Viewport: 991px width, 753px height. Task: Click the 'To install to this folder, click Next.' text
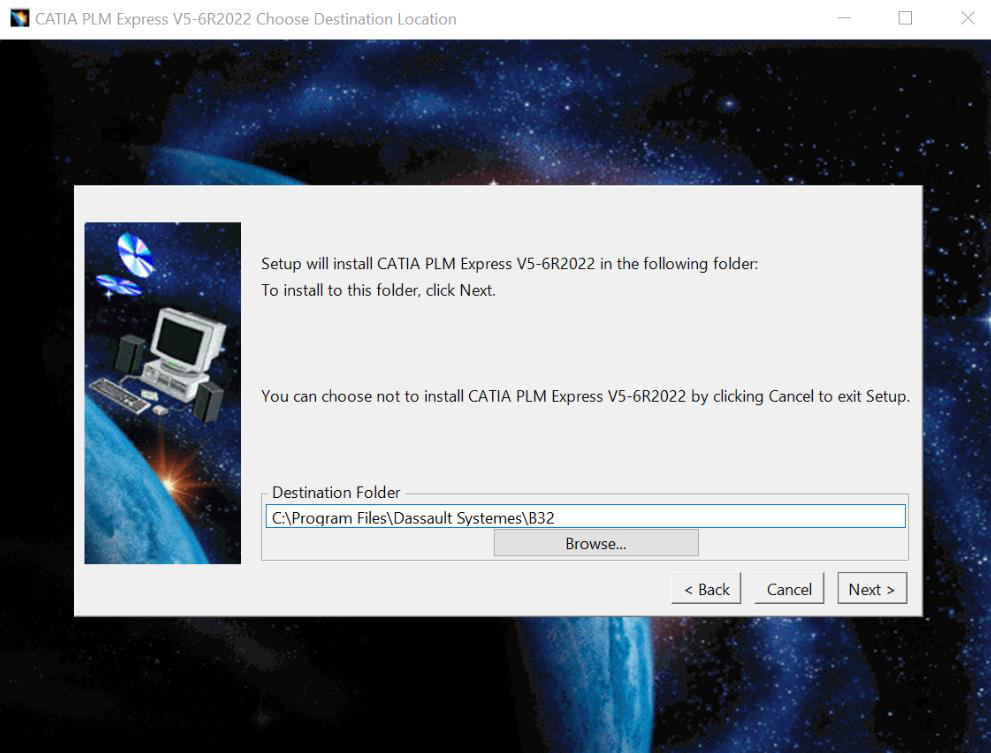378,290
